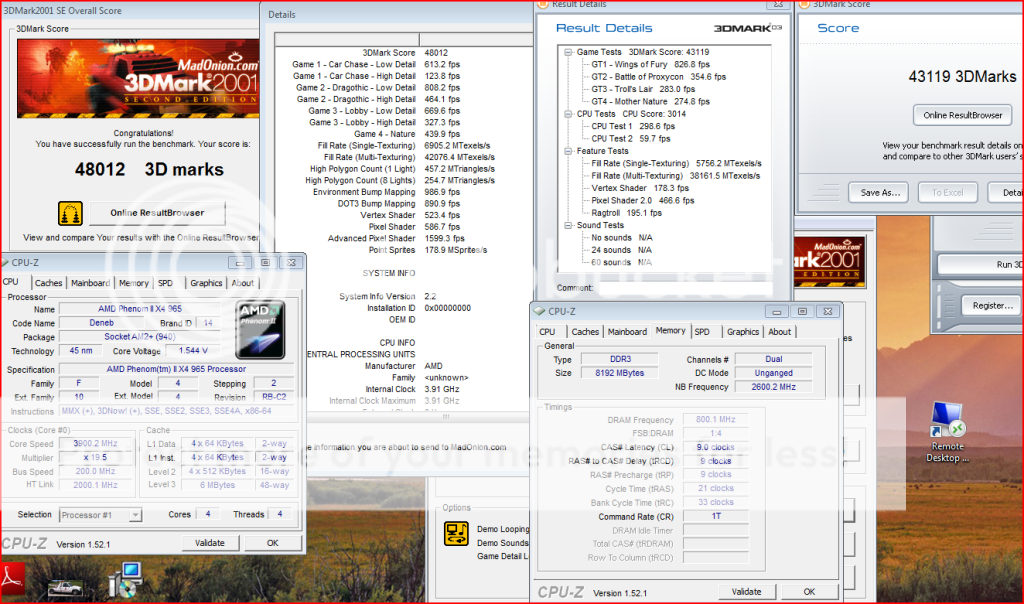Screen dimensions: 1024x604
Task: Click the 3DMark2001 MadOnion banner image
Action: pos(138,78)
